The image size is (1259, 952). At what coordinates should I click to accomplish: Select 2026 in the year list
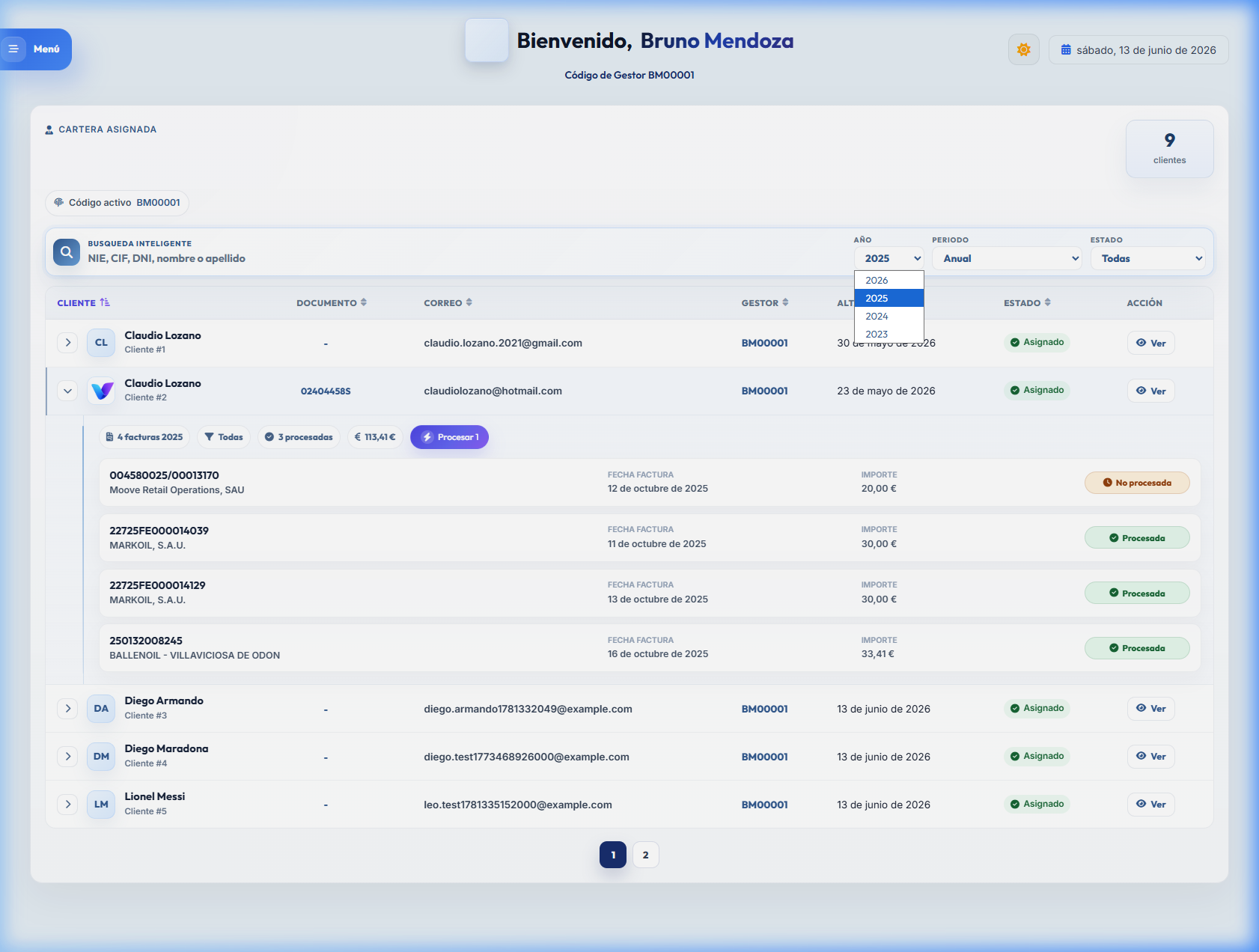point(888,280)
